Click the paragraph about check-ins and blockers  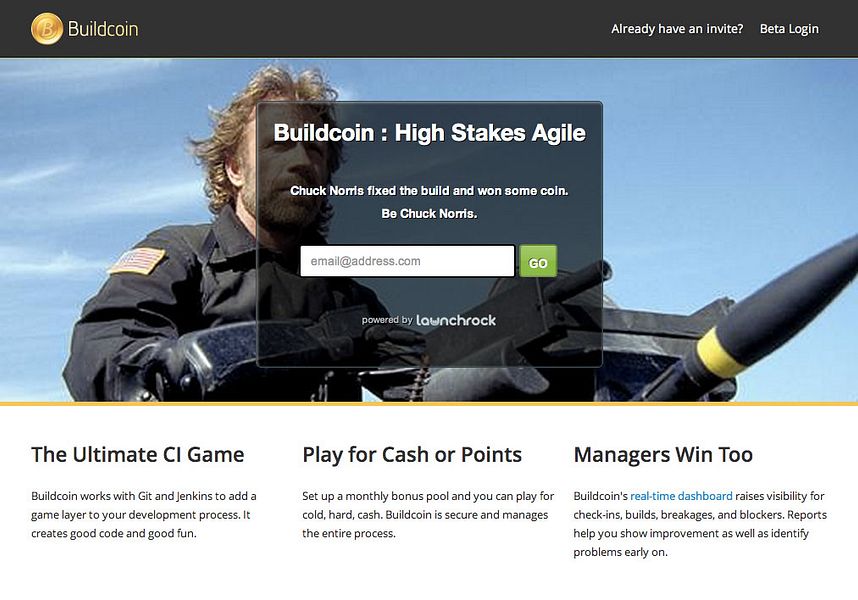(700, 524)
